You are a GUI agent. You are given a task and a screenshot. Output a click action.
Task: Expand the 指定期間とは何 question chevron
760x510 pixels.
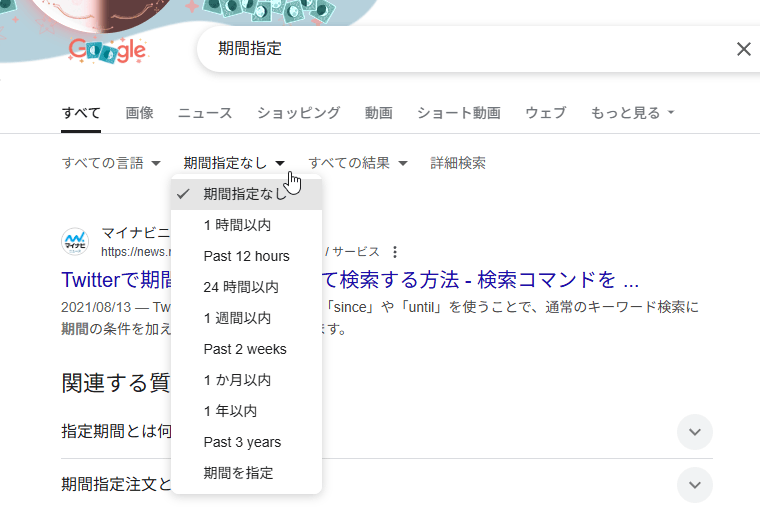[695, 432]
